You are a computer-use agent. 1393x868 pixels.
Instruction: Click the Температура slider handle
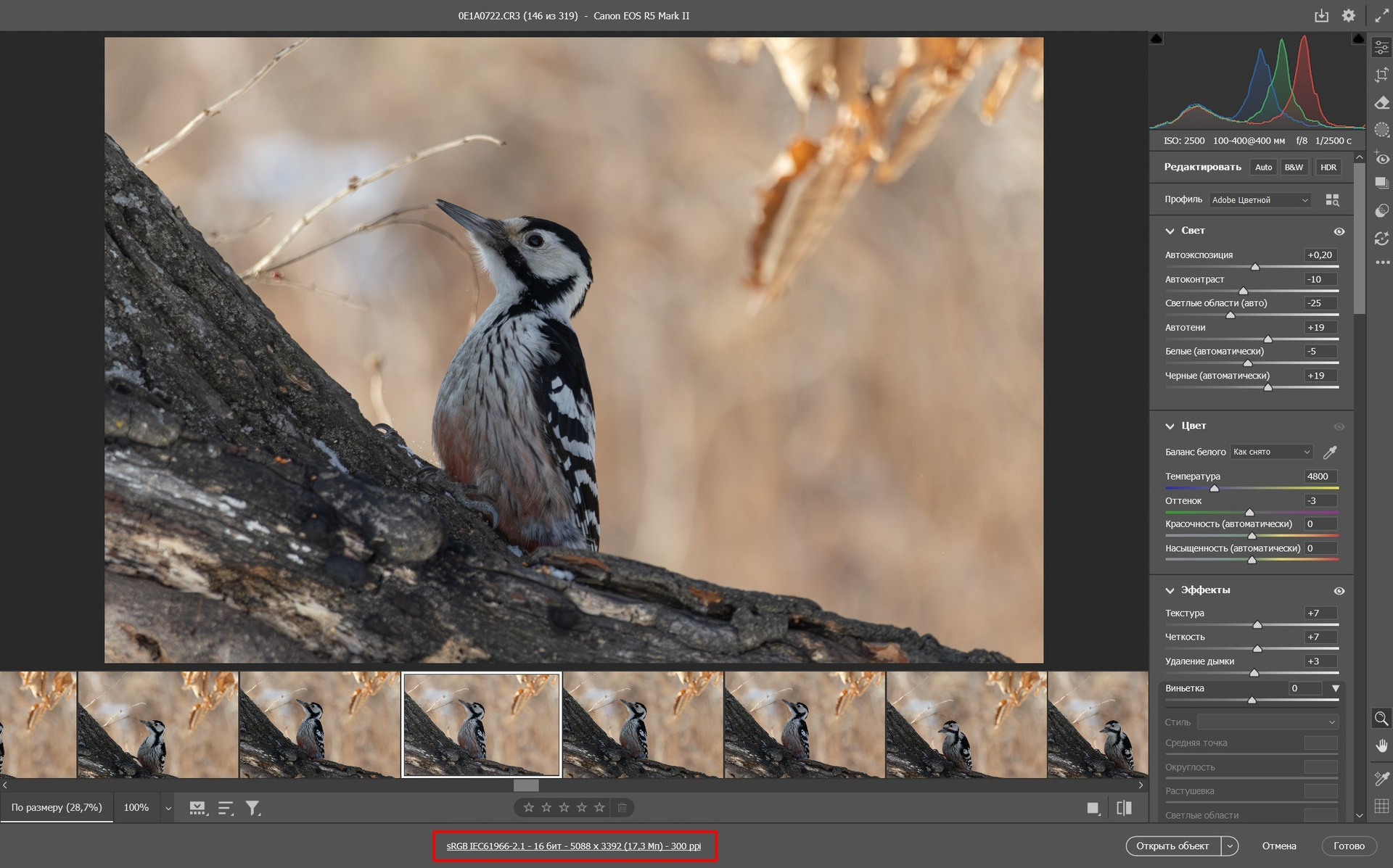click(1215, 488)
